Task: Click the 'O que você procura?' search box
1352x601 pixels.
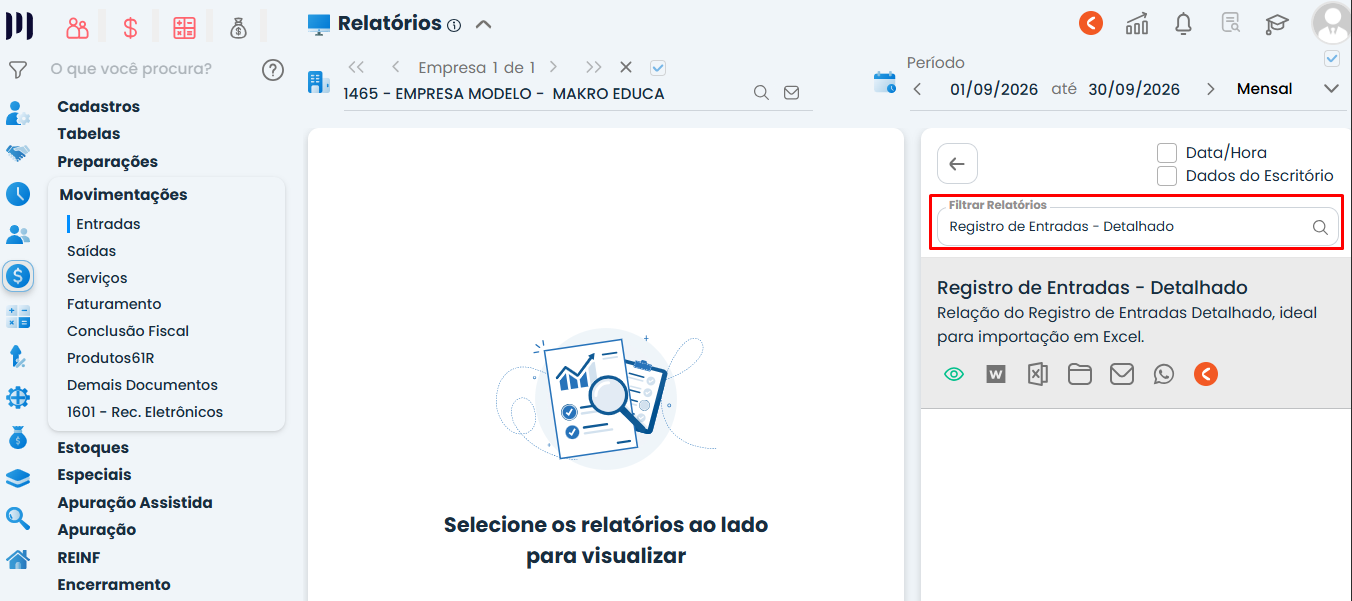Action: pos(131,69)
